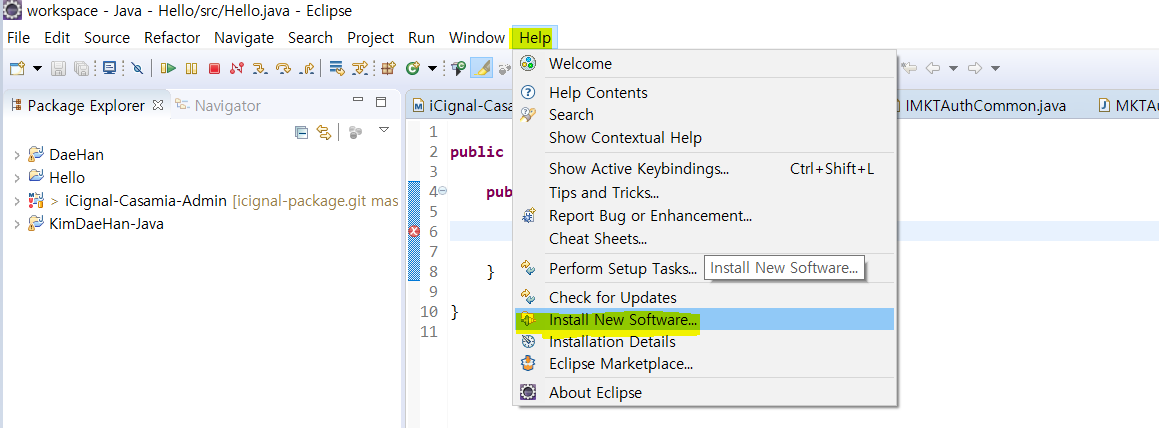Open the Edit menu
Screen dimensions: 1159x428
click(x=57, y=38)
